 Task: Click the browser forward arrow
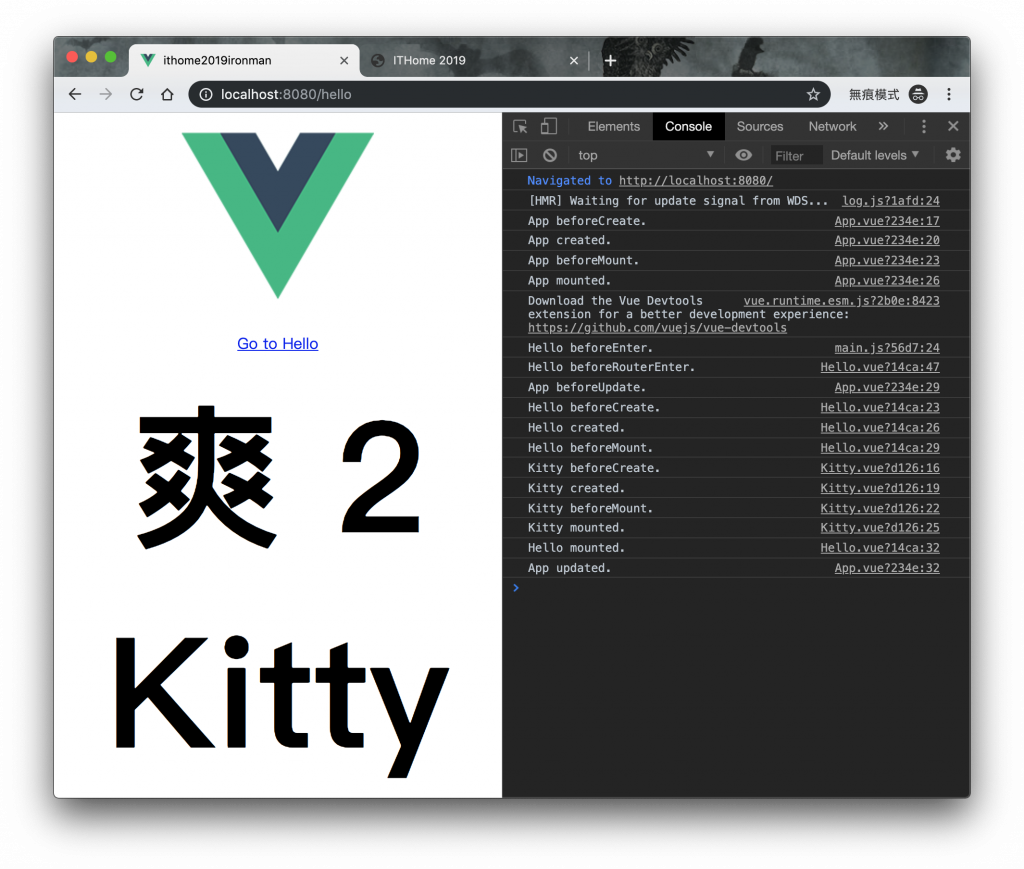106,94
